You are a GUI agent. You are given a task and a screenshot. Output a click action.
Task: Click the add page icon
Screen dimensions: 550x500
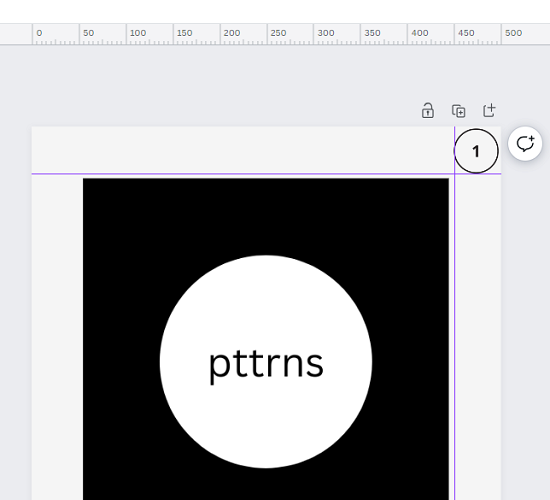(489, 111)
